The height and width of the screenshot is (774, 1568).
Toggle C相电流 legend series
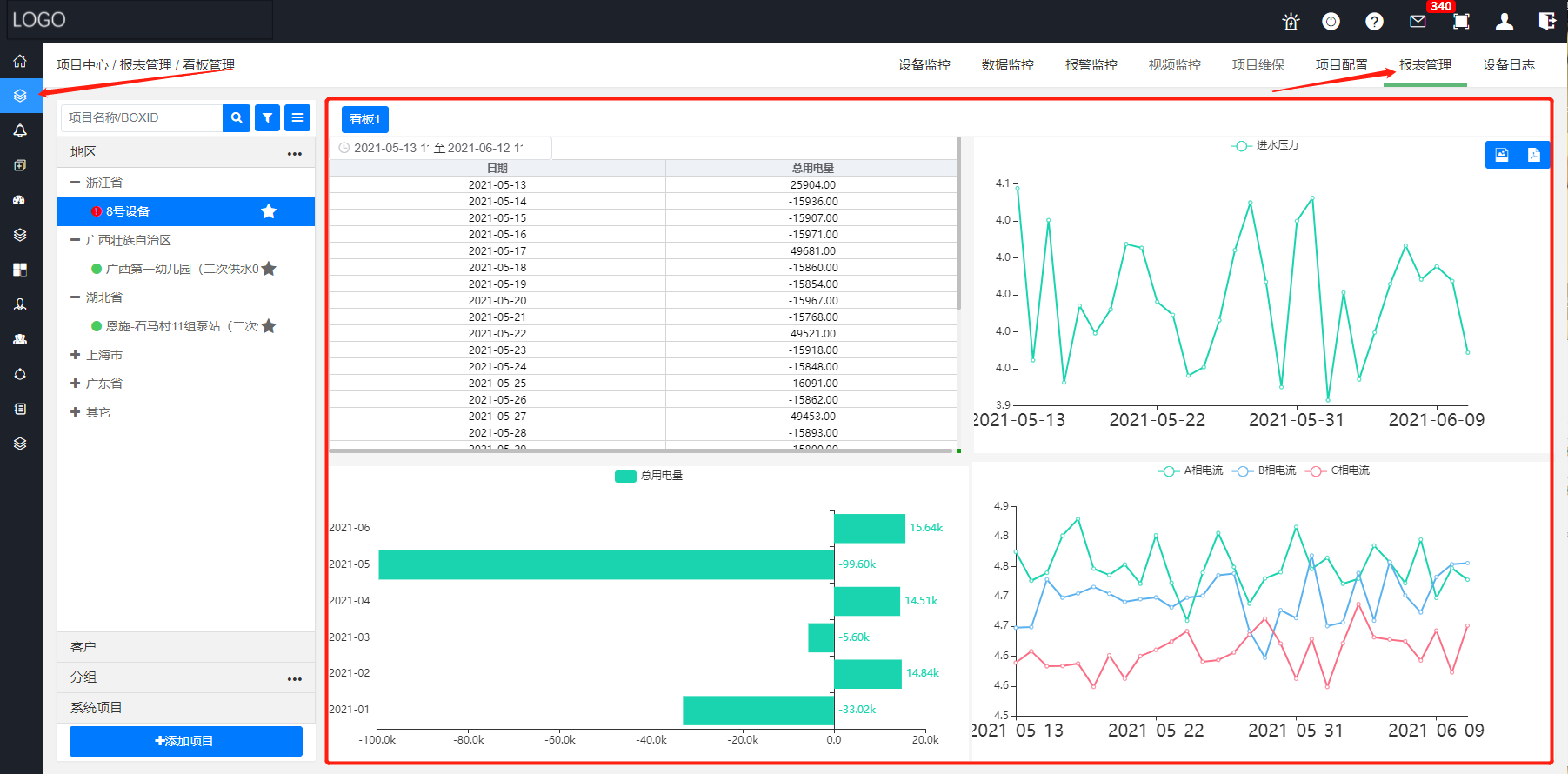1338,470
